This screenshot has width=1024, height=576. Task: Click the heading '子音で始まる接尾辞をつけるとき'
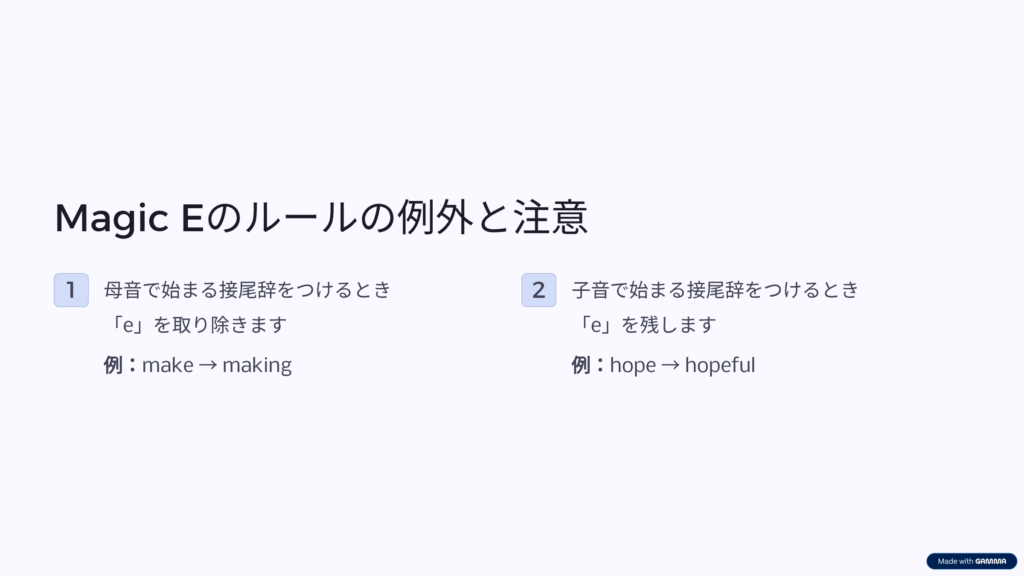coord(715,290)
